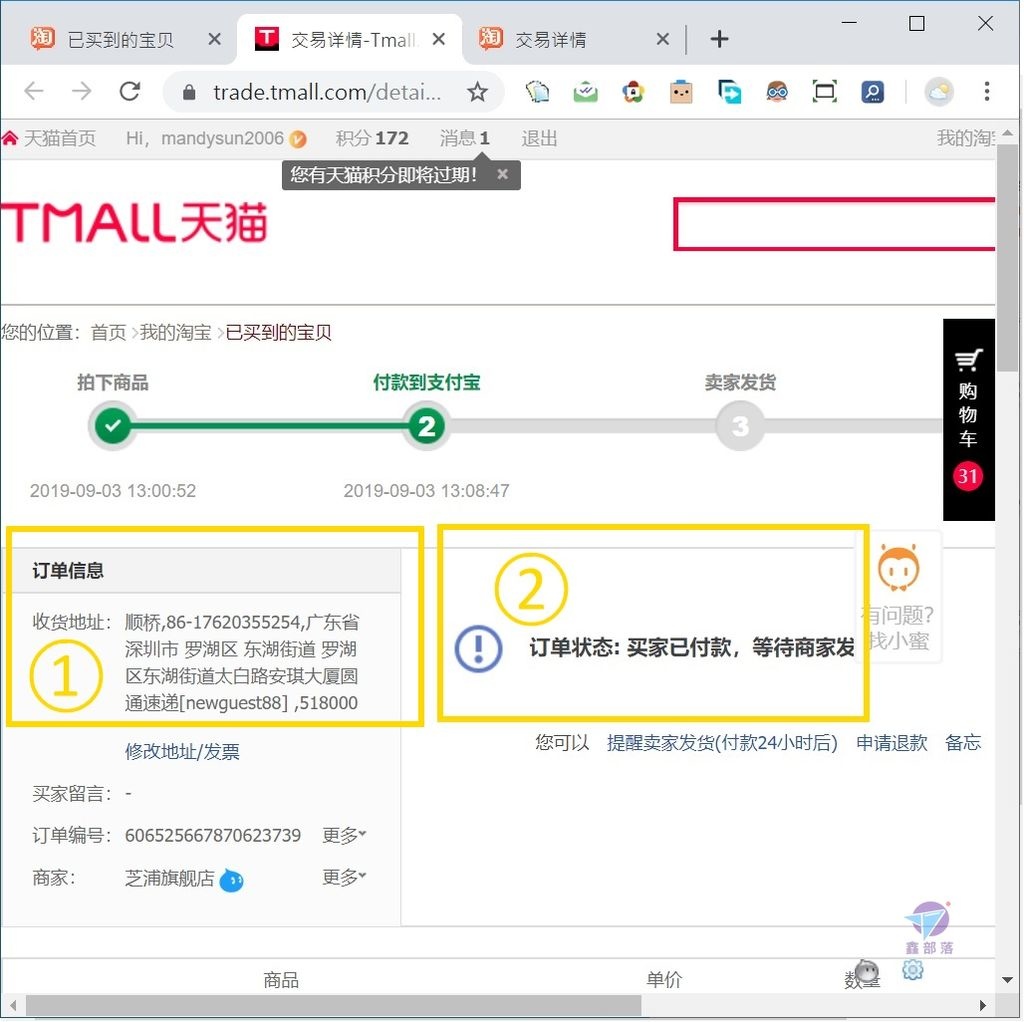
Task: Go forward in browser history
Action: pos(82,91)
